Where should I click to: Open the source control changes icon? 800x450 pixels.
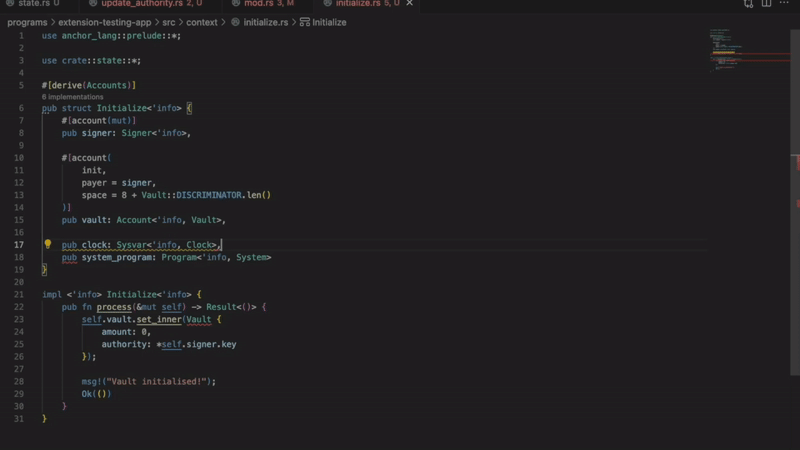click(749, 4)
